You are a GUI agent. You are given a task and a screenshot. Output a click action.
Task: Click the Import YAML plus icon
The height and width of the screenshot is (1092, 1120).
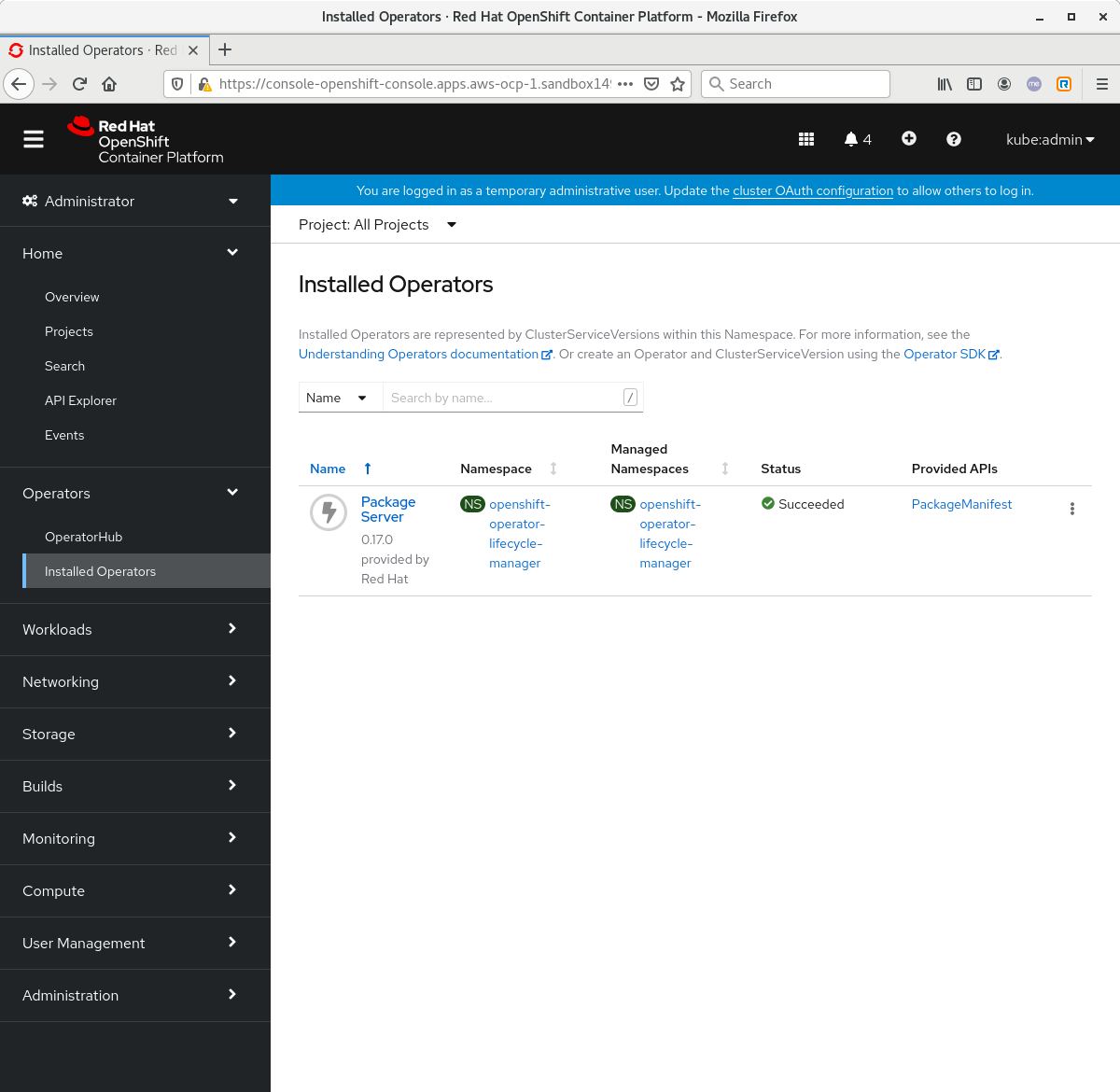(908, 138)
